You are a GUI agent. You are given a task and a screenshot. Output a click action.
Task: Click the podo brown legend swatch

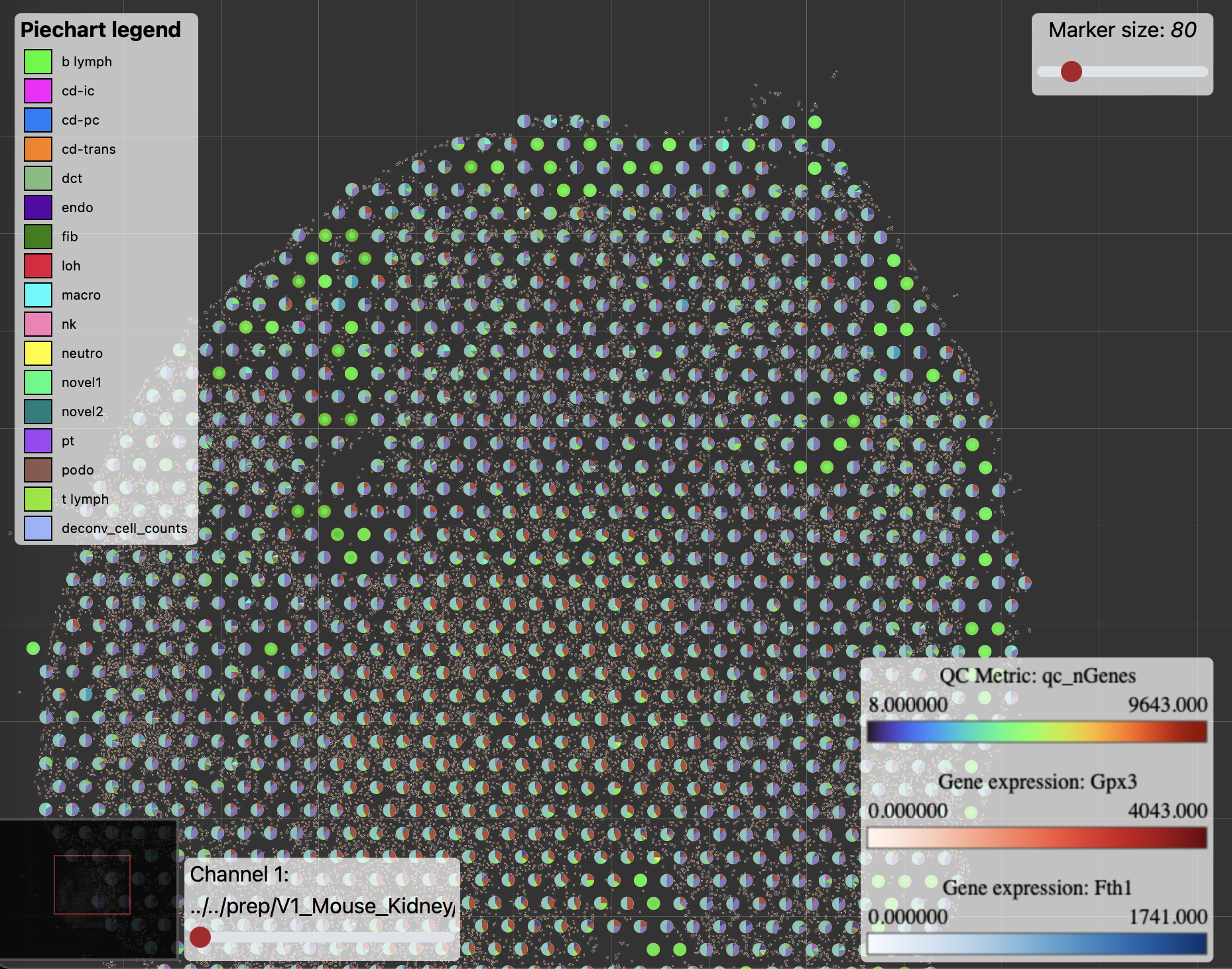click(x=38, y=470)
